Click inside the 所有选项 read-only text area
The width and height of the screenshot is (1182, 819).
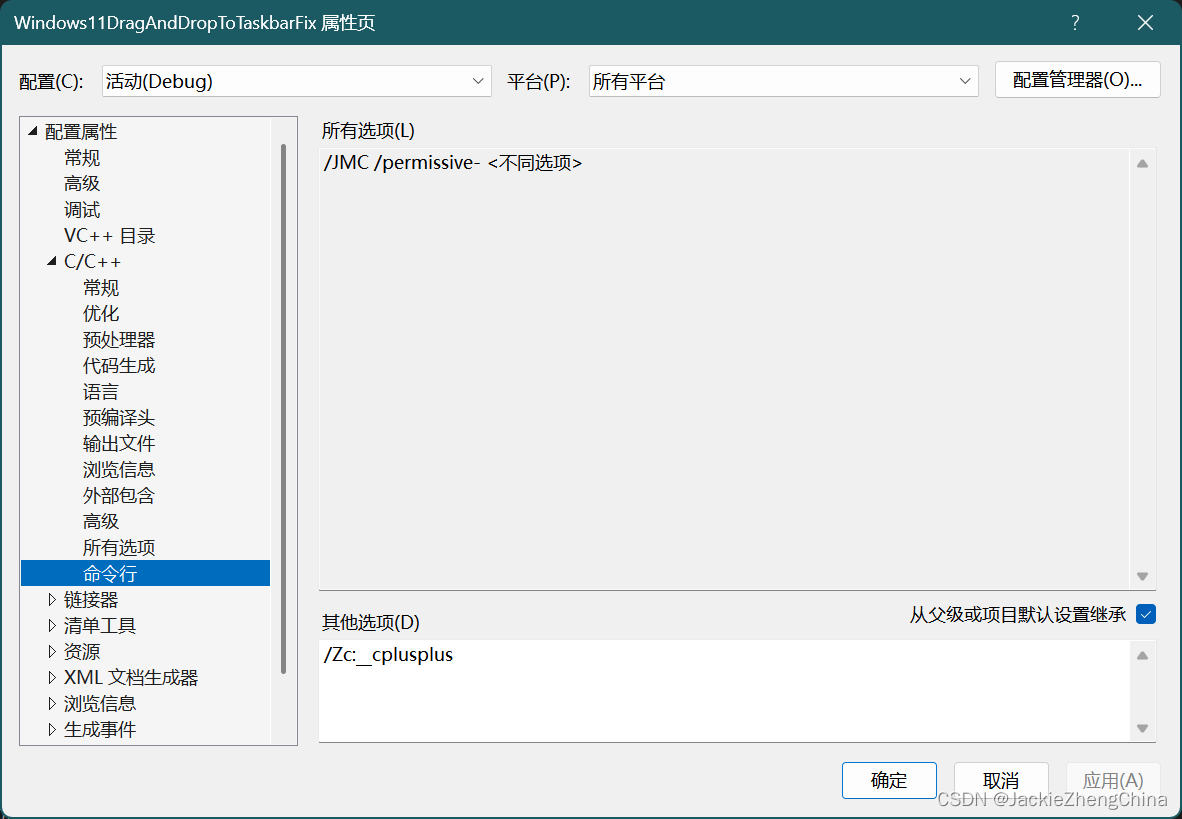tap(724, 369)
